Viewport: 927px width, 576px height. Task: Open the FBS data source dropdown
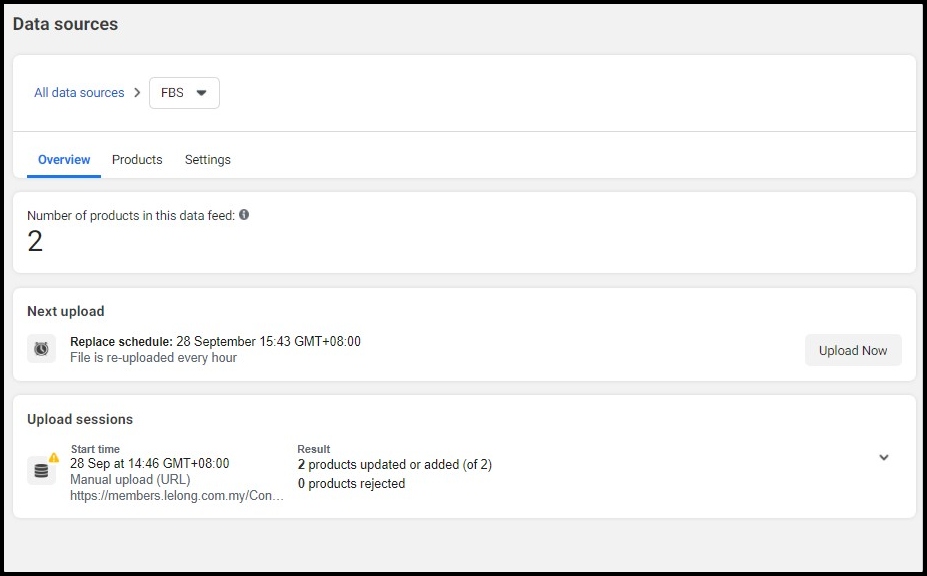184,93
